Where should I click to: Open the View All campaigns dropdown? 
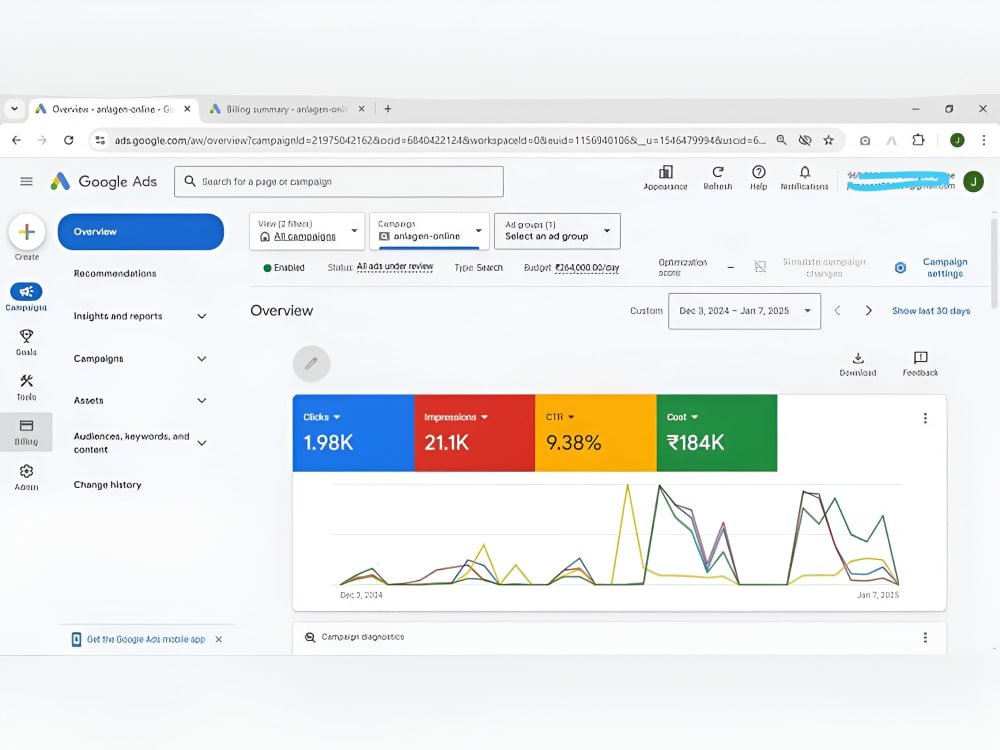click(307, 231)
